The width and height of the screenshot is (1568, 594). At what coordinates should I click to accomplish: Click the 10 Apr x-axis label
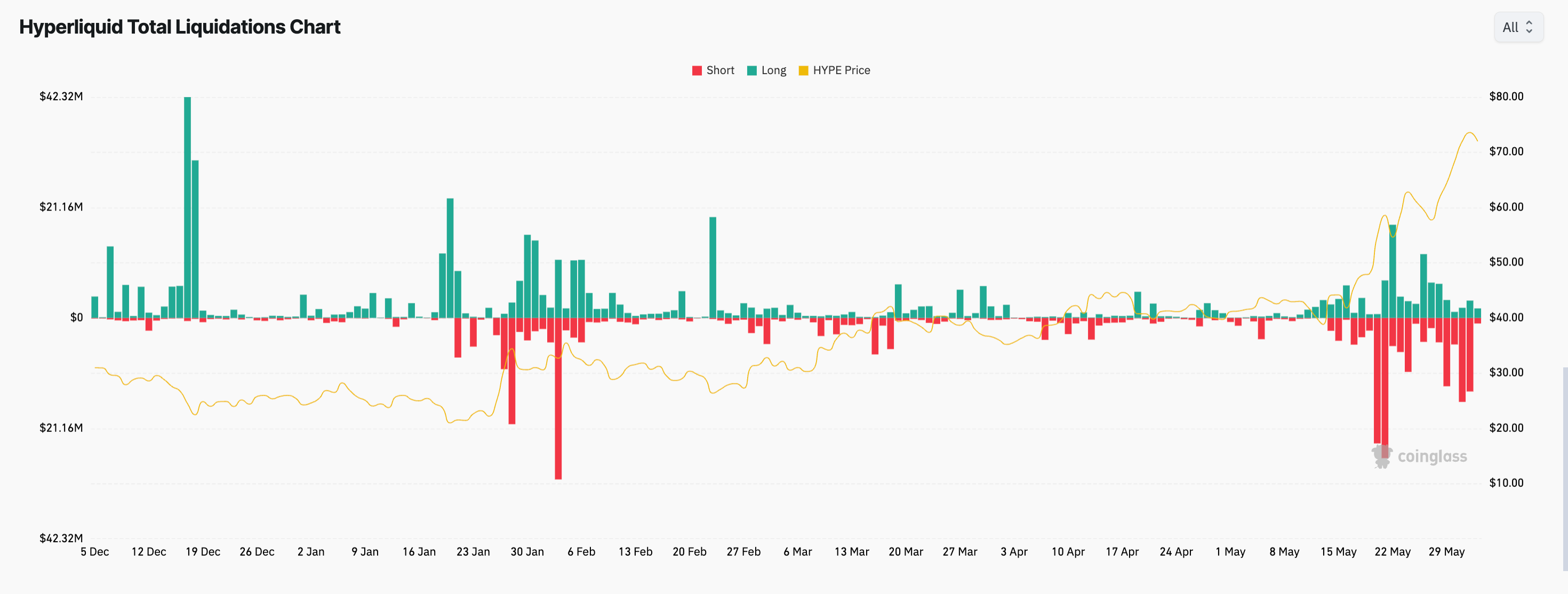(1068, 552)
